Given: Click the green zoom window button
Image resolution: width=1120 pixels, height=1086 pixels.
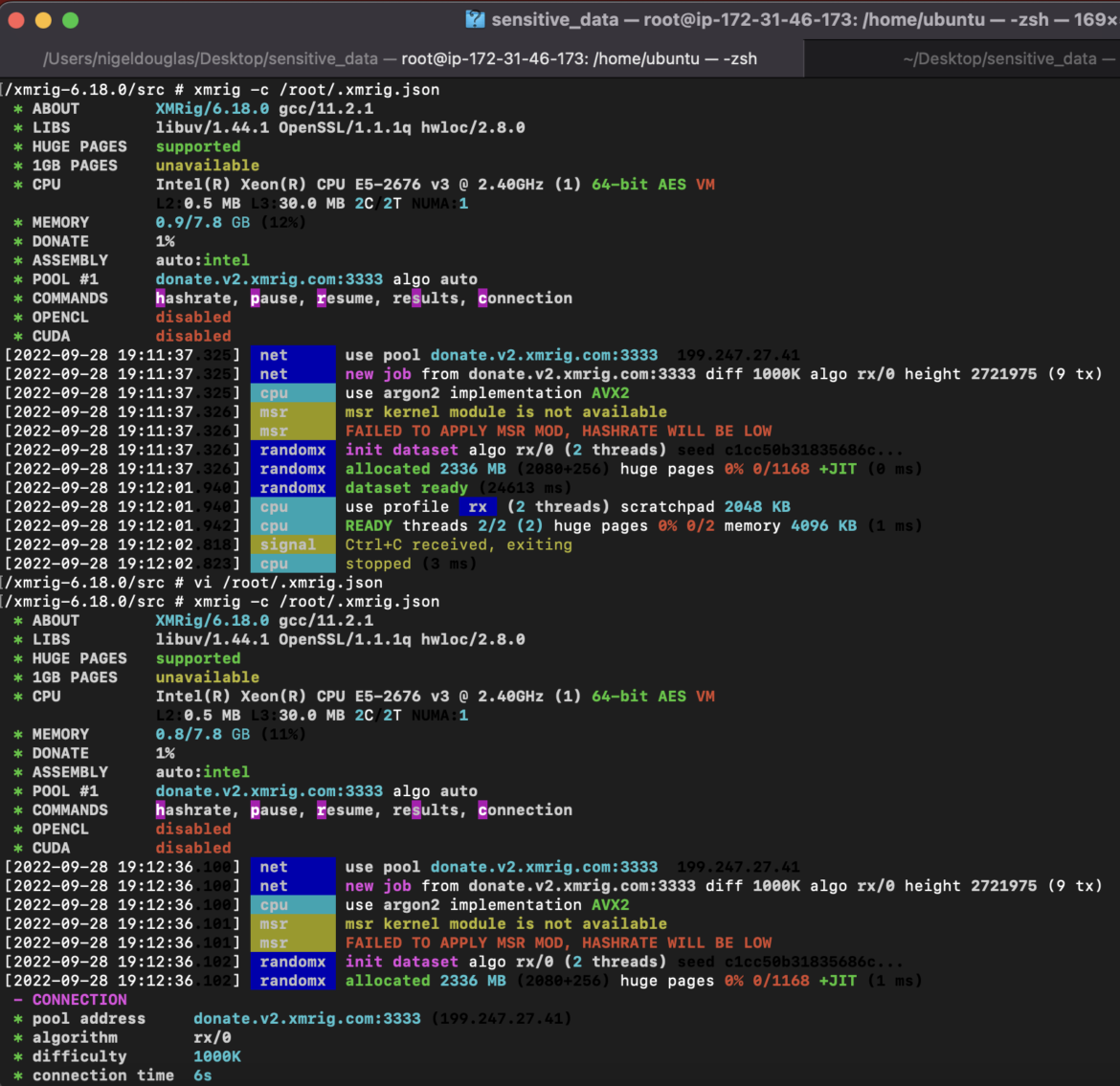Looking at the screenshot, I should pos(71,20).
